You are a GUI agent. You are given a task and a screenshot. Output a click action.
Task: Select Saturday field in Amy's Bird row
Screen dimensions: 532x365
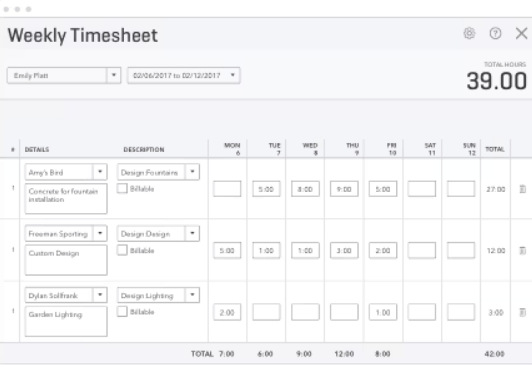click(x=422, y=189)
